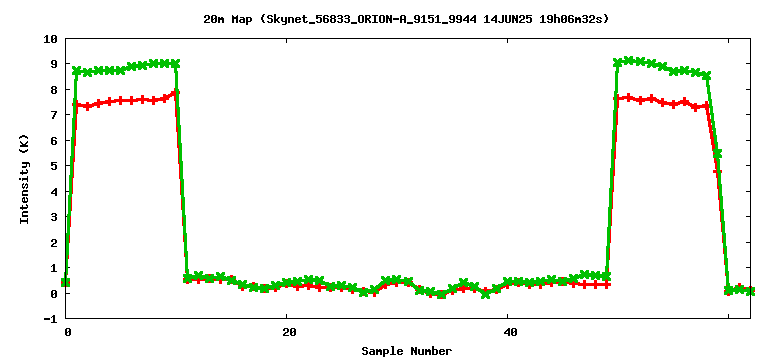Click the green marker at sample 30 bump
This screenshot has height=360, width=768.
click(397, 279)
